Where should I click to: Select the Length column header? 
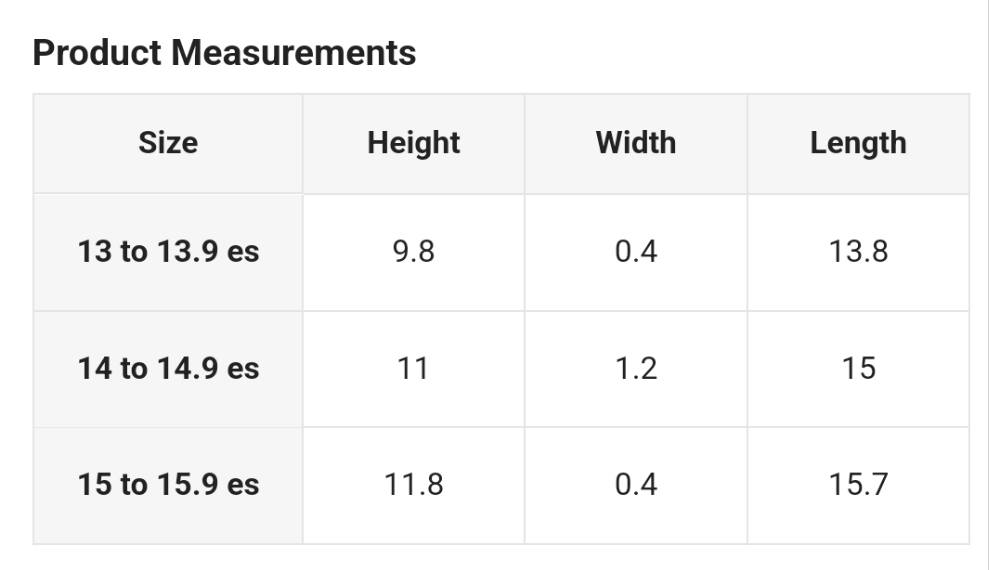click(857, 143)
